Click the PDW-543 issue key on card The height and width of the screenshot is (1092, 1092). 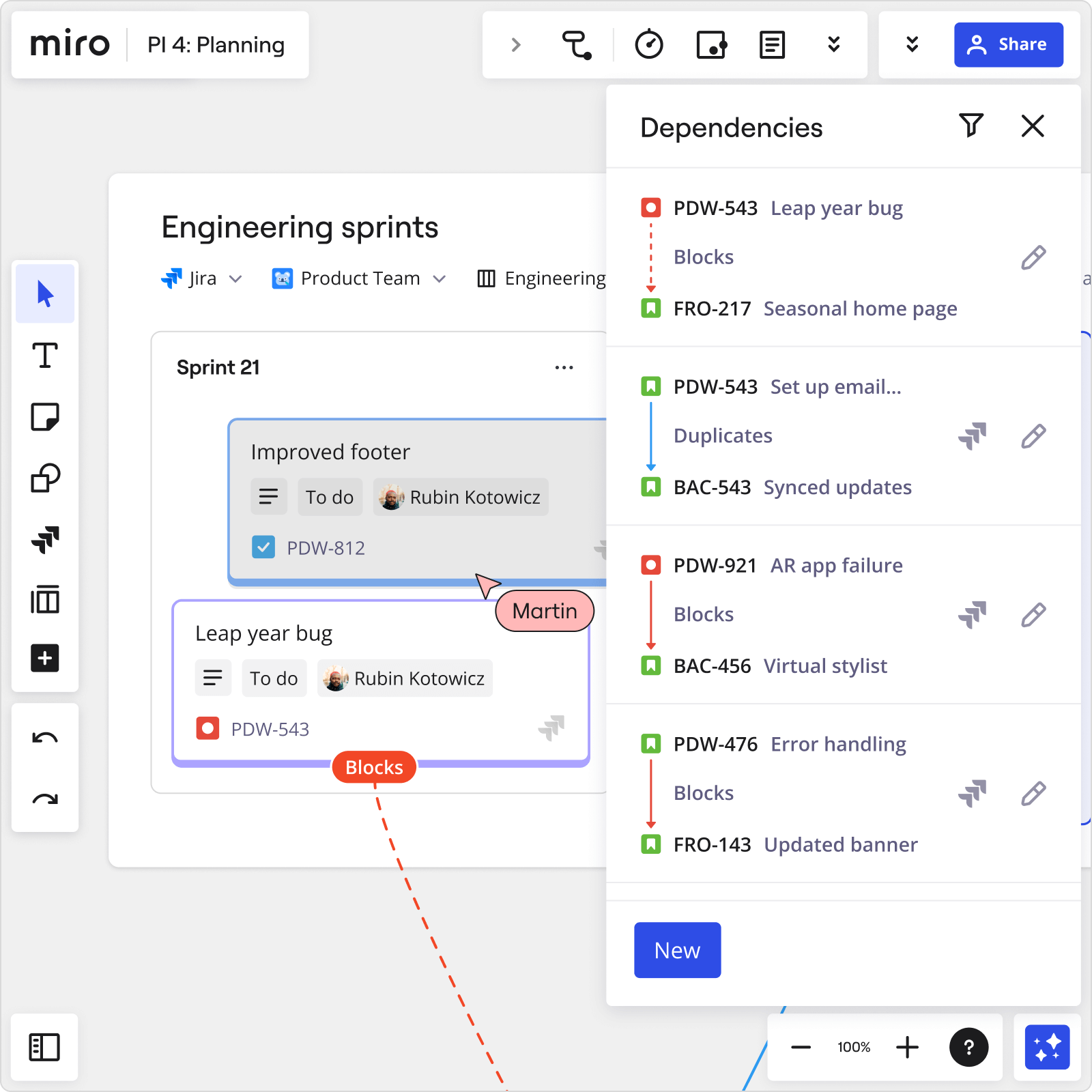[x=270, y=730]
